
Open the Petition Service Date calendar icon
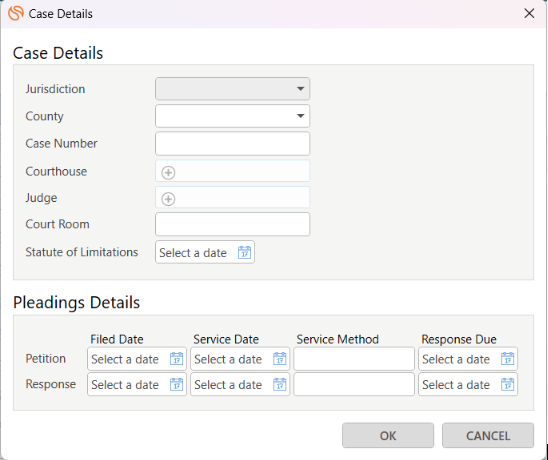(x=280, y=359)
